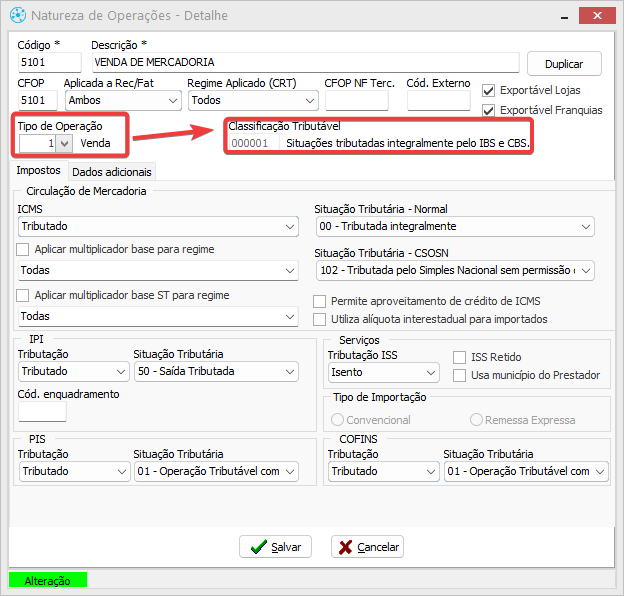Select the Remessa Expressa radio option
Viewport: 624px width, 596px height.
coord(476,420)
